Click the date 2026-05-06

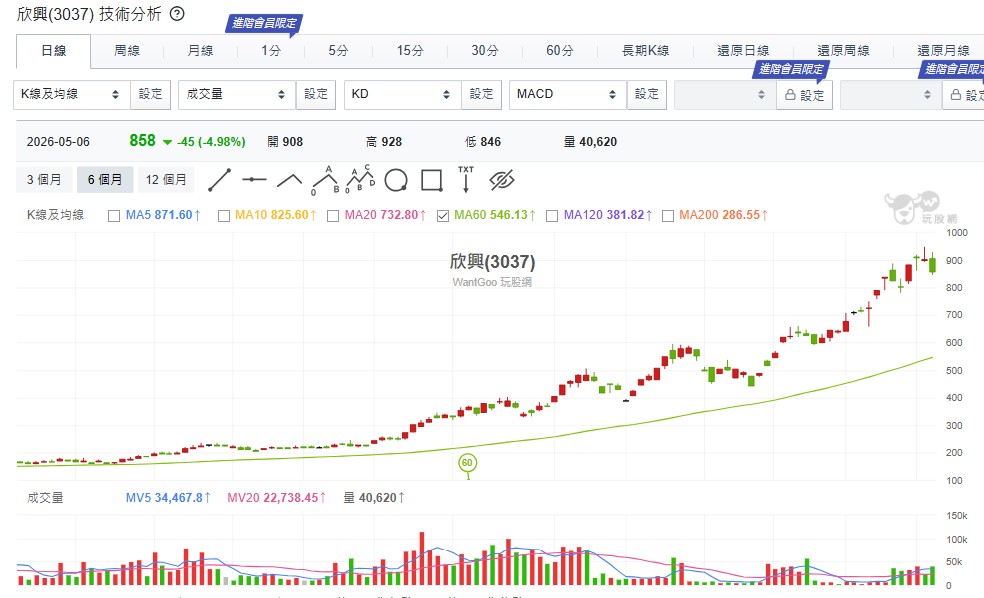pyautogui.click(x=58, y=142)
